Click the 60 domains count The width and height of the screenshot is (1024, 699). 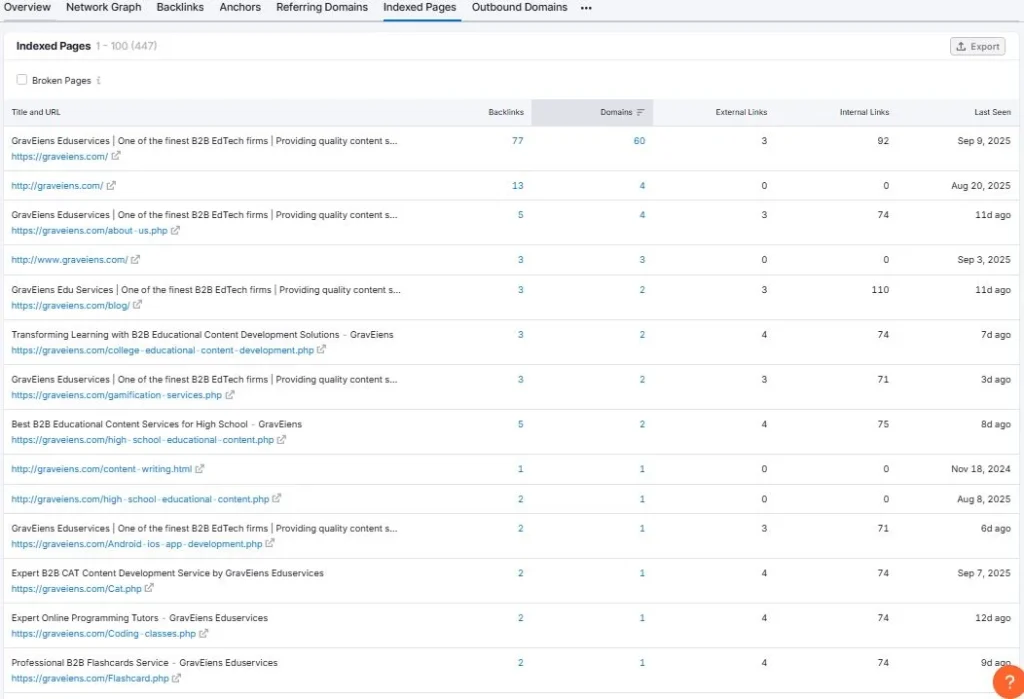tap(639, 140)
